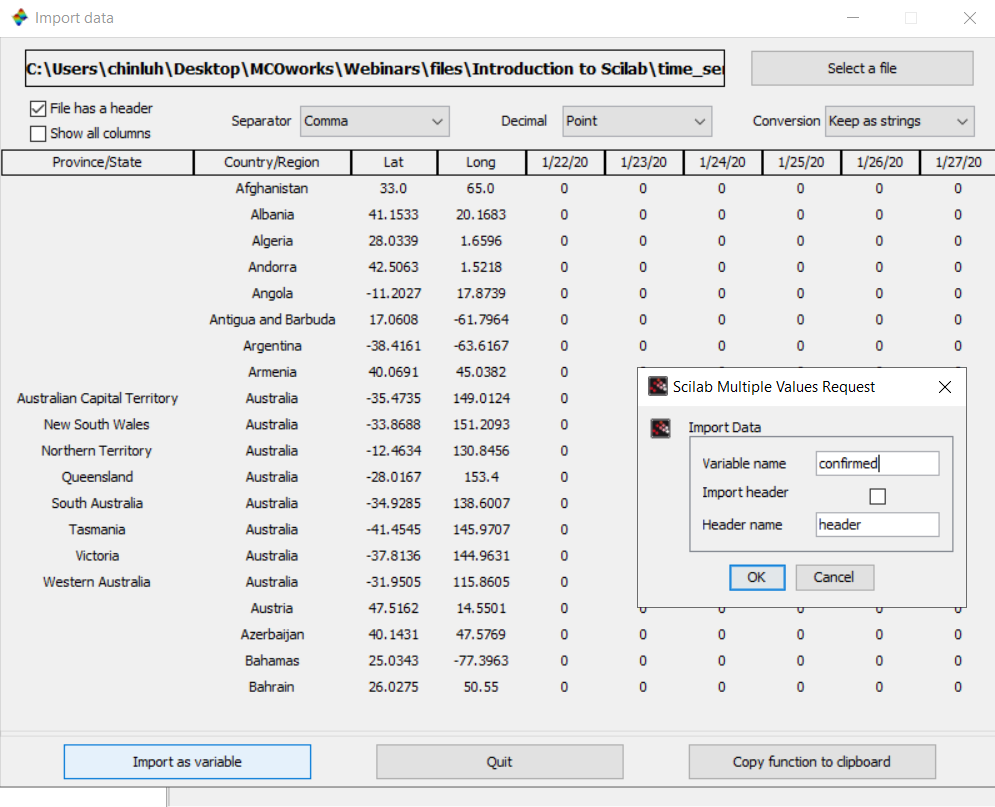Click the New South Wales cell
This screenshot has height=807, width=995.
97,424
